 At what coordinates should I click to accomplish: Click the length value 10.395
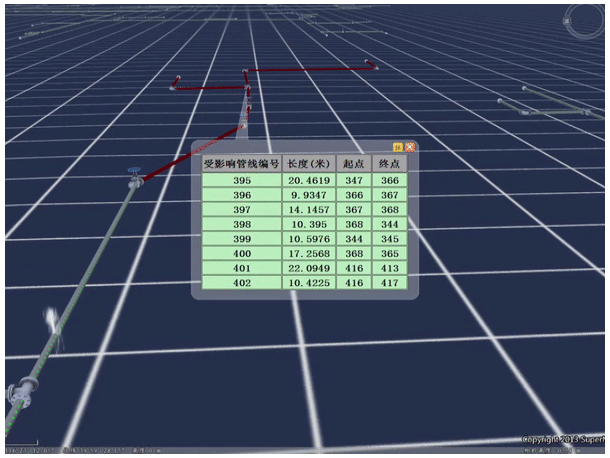(x=309, y=224)
